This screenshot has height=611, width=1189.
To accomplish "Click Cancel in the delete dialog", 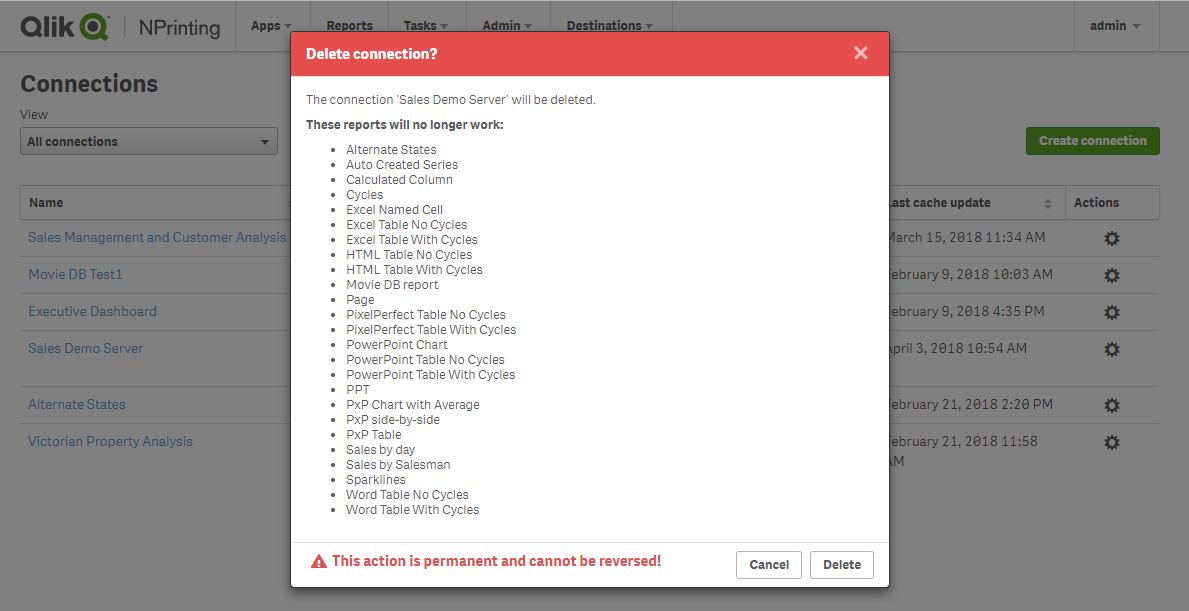I will coord(769,565).
